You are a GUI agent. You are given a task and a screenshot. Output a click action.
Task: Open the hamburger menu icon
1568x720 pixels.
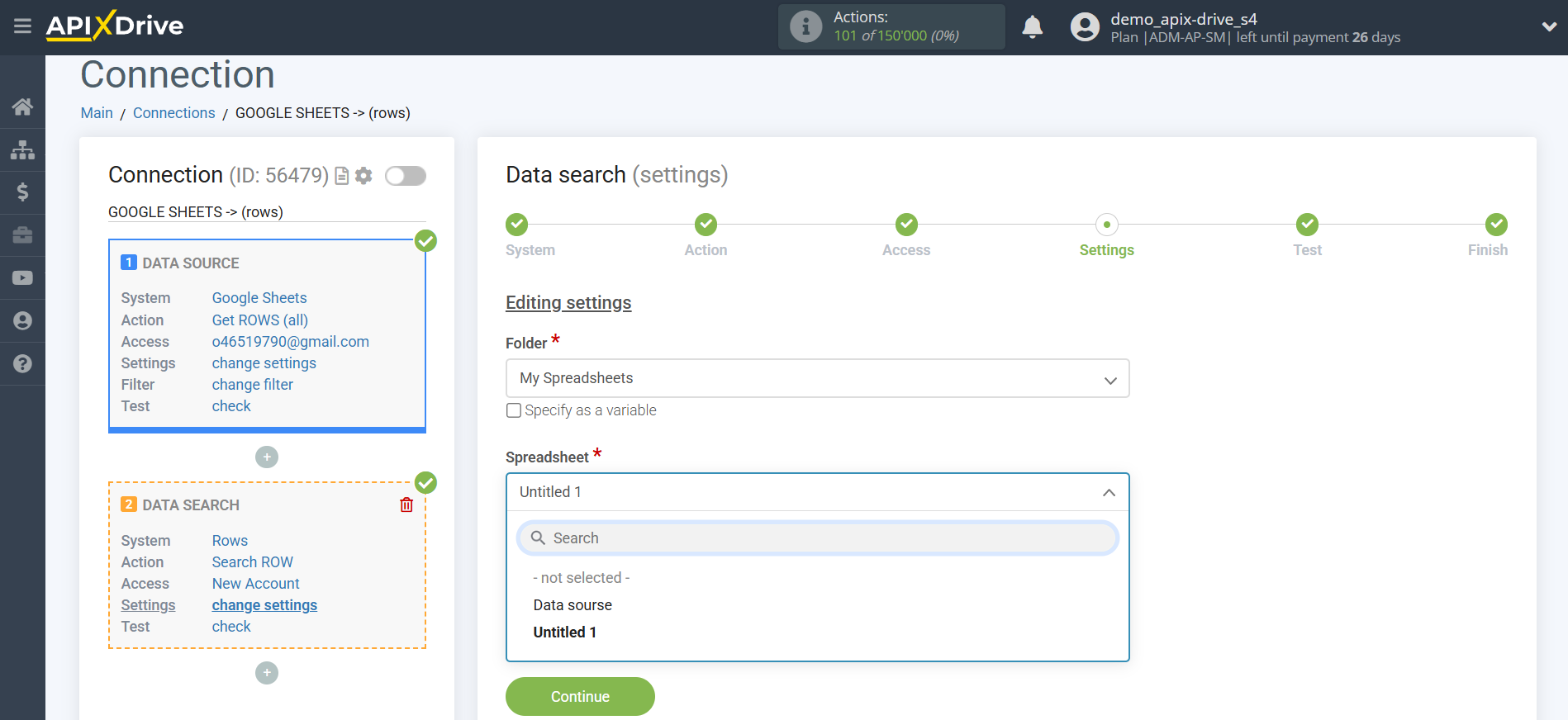(x=22, y=26)
